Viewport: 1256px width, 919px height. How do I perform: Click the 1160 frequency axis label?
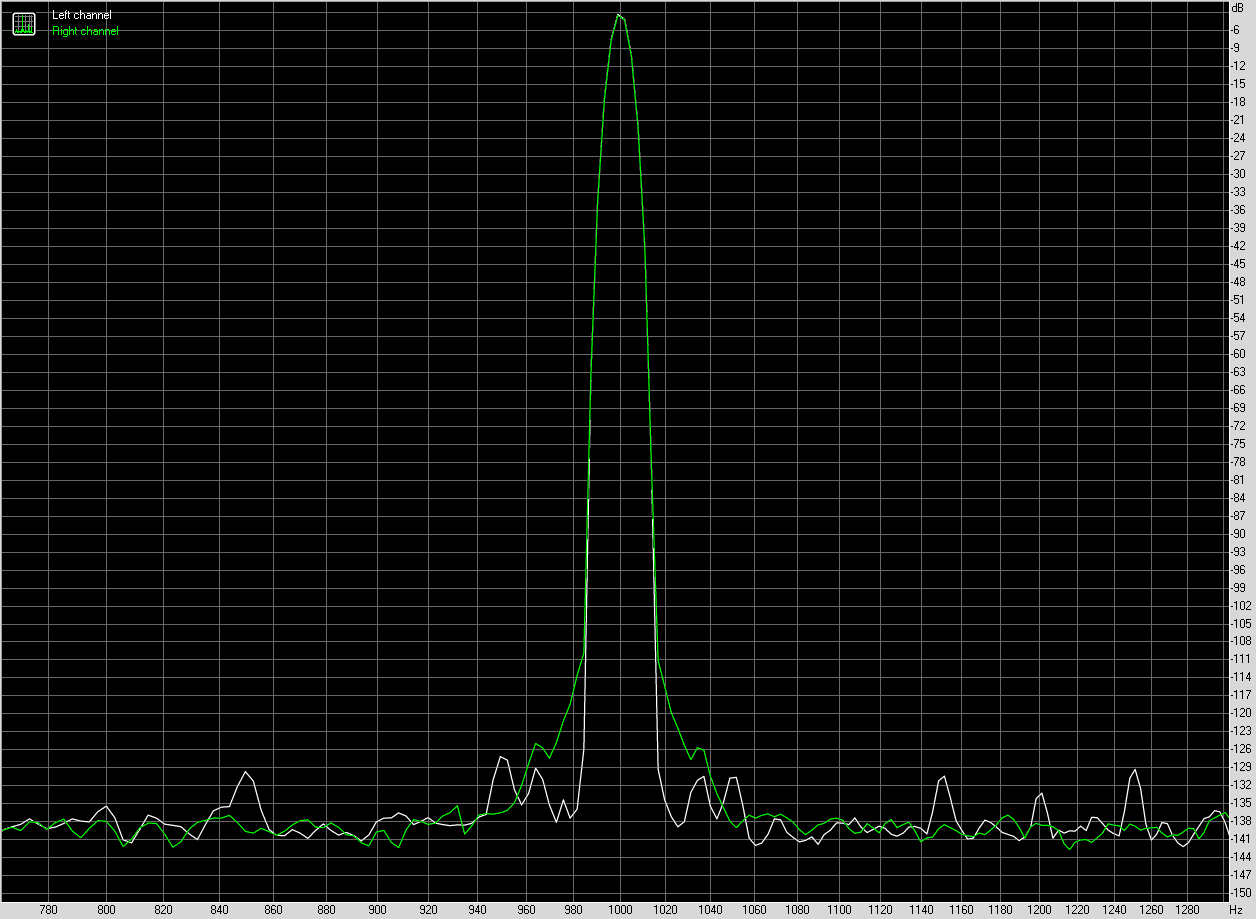pos(961,910)
